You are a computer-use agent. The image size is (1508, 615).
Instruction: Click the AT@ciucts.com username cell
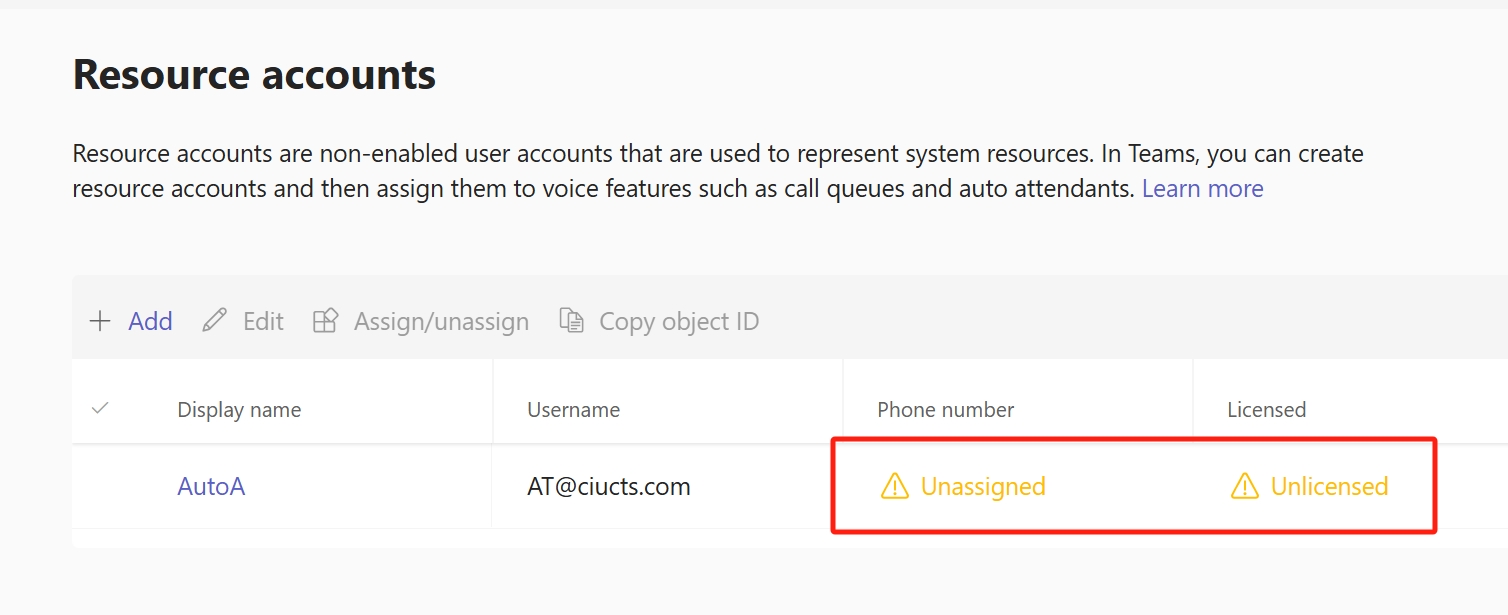609,487
